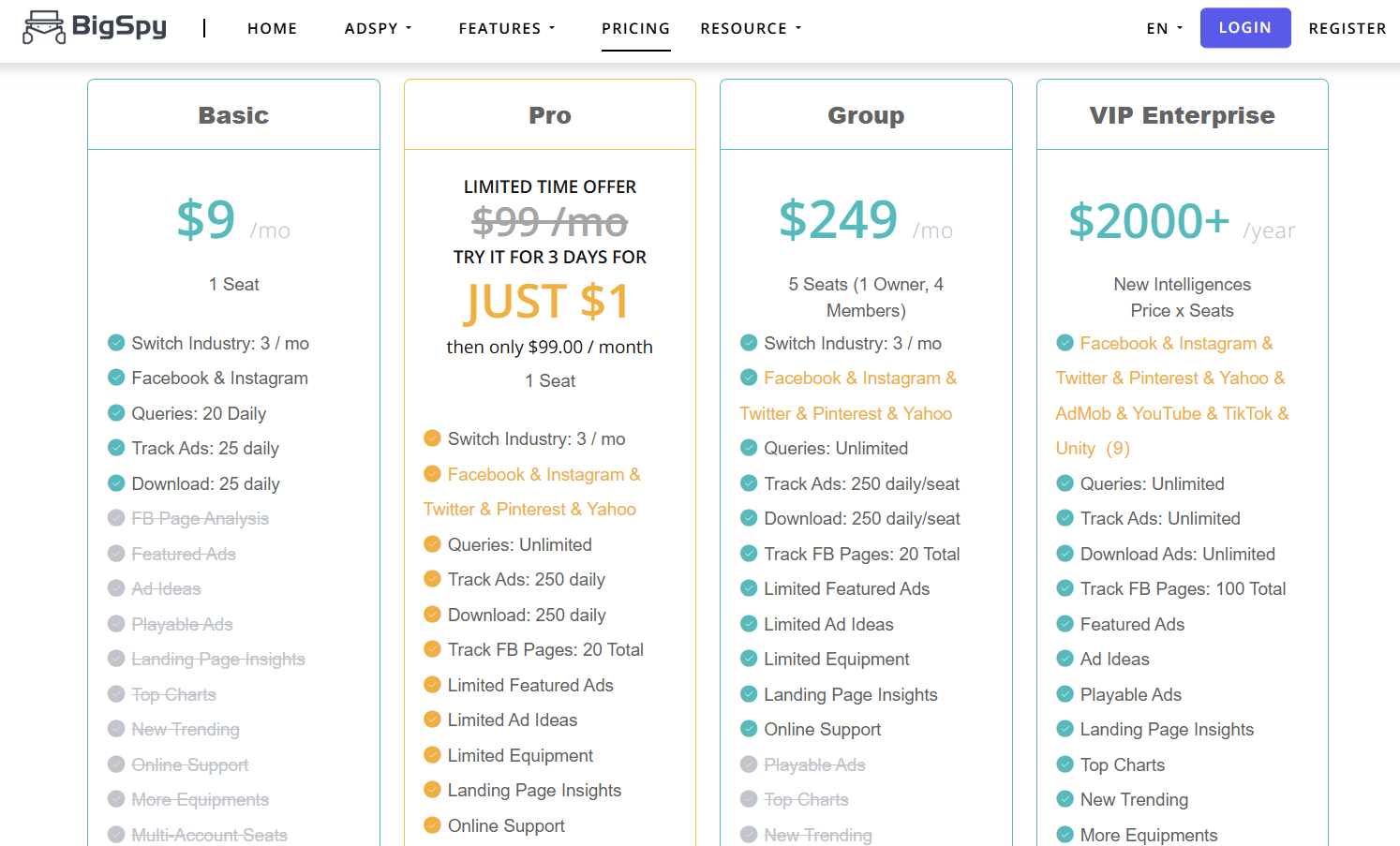
Task: Click 'then only $99.00 / month' text
Action: click(x=550, y=347)
